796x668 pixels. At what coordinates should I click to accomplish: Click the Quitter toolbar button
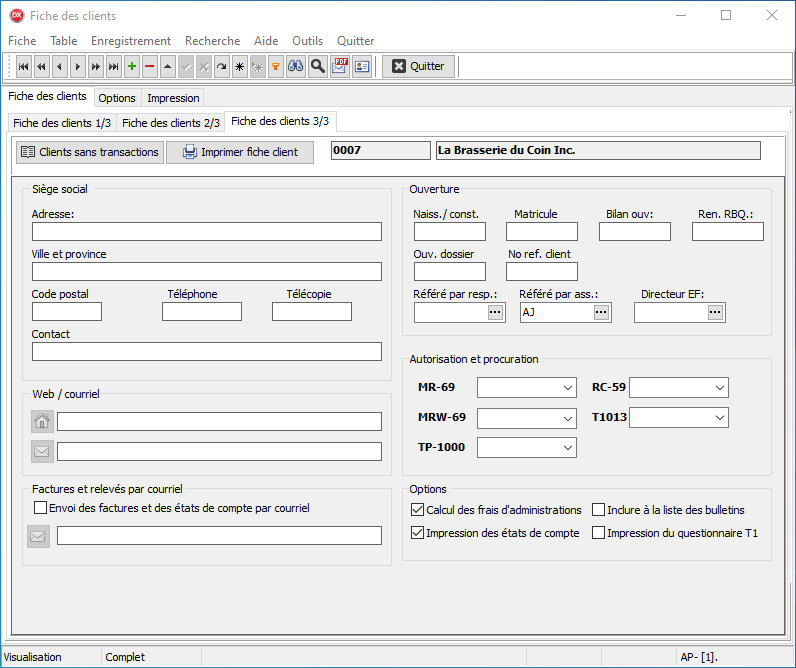pos(418,66)
